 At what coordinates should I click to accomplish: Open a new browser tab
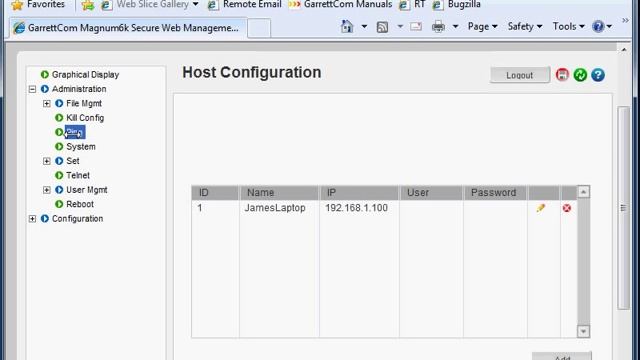click(259, 29)
